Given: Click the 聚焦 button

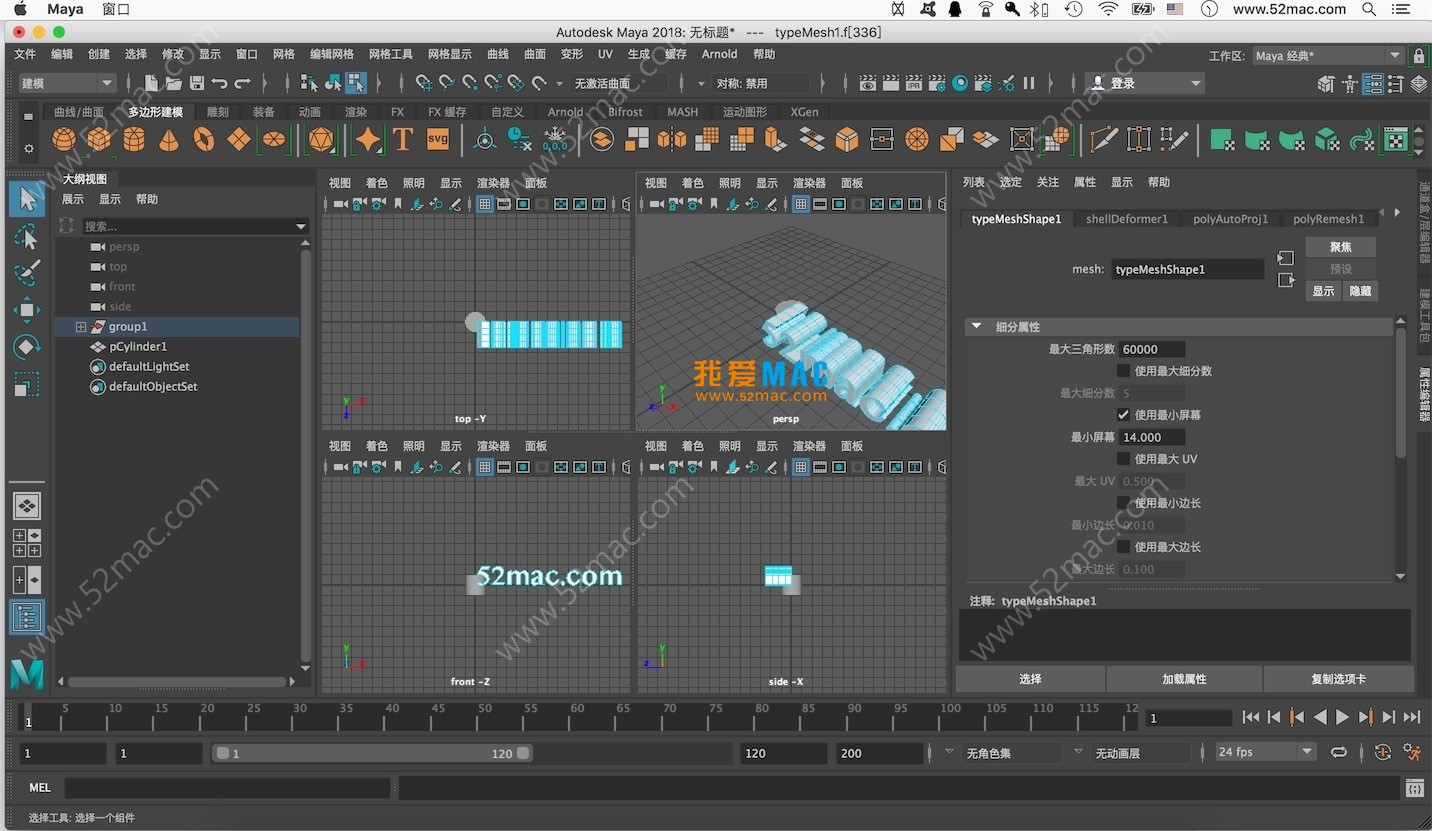Looking at the screenshot, I should 1341,247.
